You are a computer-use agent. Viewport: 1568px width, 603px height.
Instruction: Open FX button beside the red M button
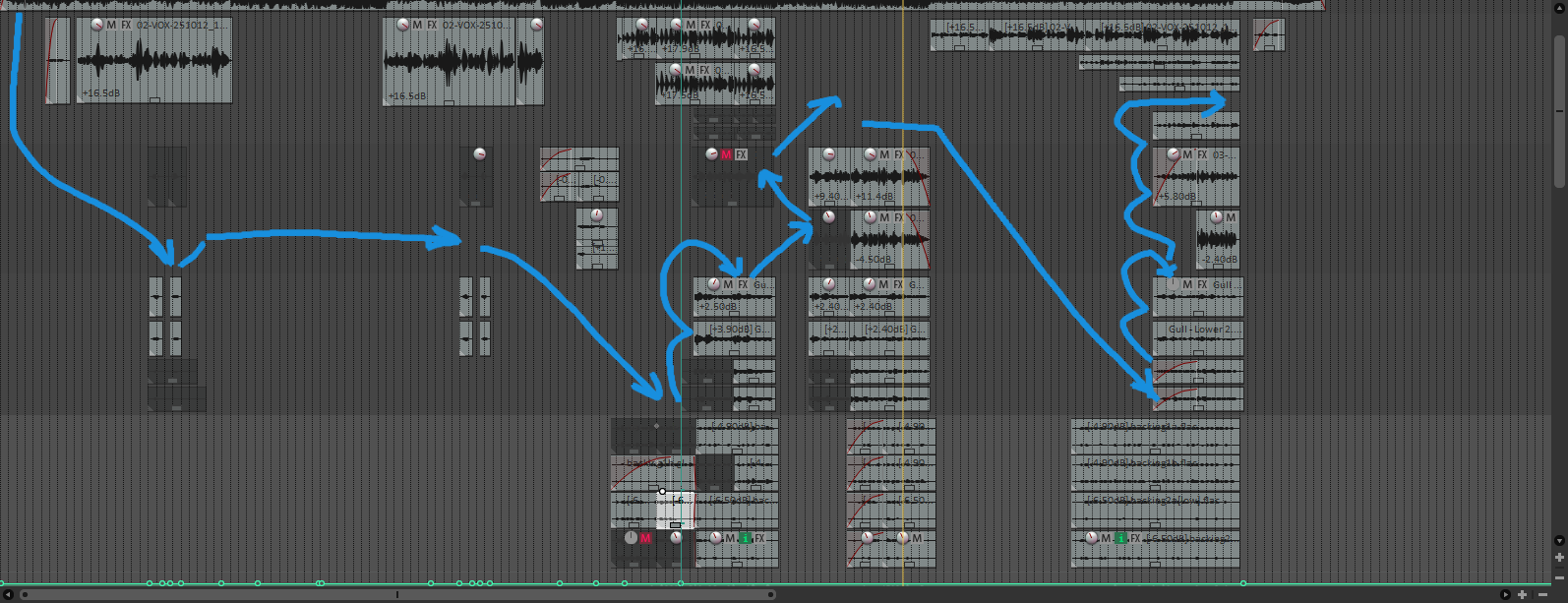click(741, 154)
